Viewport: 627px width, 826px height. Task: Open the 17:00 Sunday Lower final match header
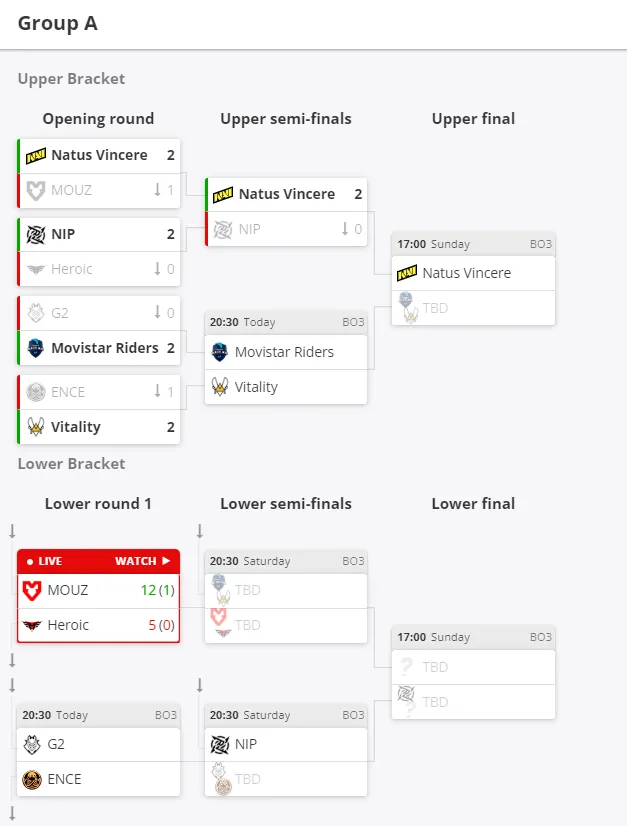473,637
